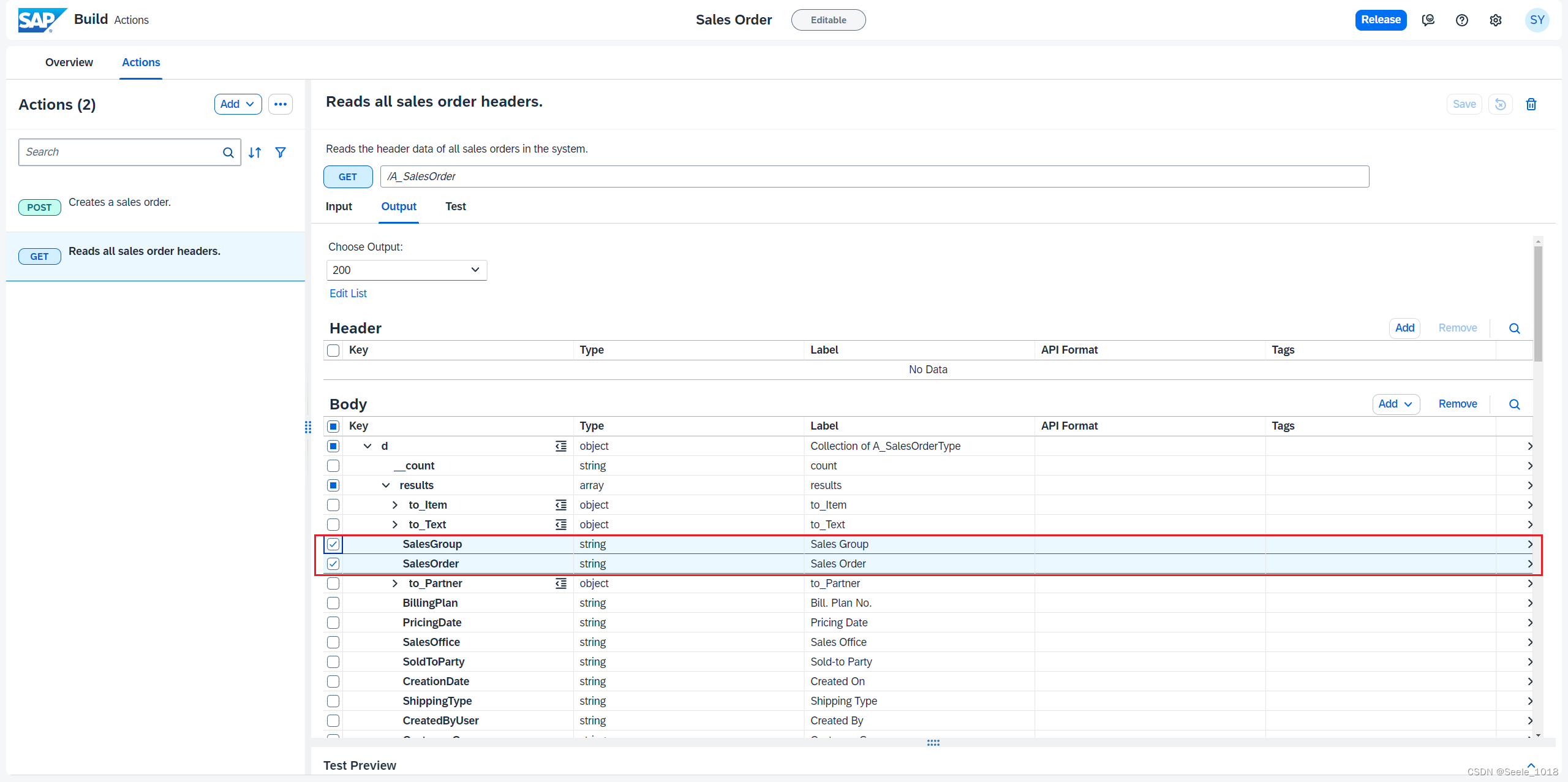This screenshot has height=782, width=1568.
Task: Click the Save button
Action: tap(1464, 104)
